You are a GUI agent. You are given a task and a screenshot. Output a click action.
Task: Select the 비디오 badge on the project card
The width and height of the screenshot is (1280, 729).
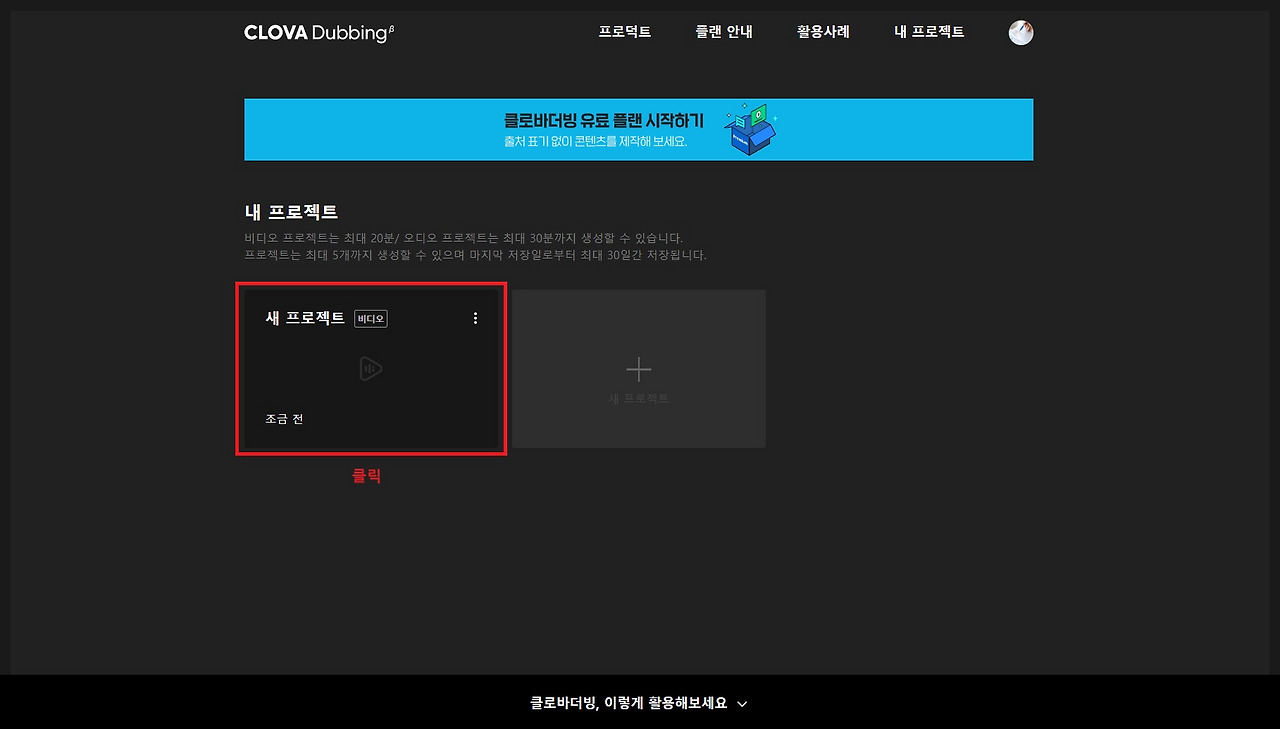(370, 318)
